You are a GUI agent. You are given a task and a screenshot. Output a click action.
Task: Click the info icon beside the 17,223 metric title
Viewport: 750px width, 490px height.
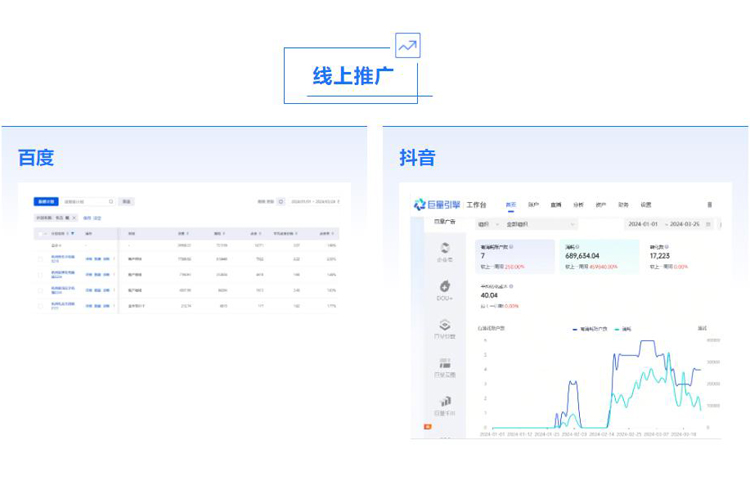click(x=666, y=247)
